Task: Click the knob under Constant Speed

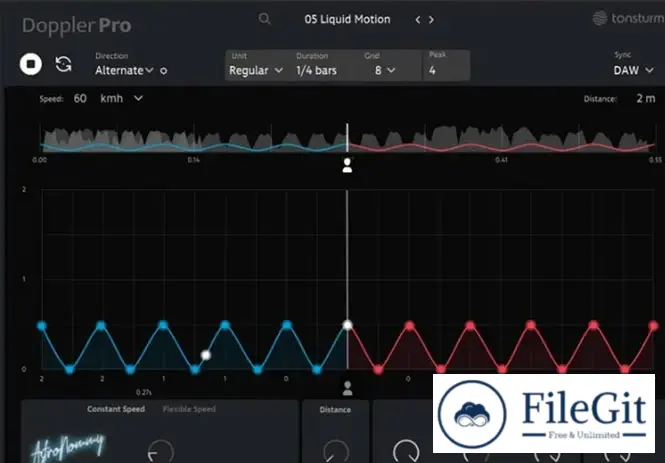Action: tap(161, 452)
